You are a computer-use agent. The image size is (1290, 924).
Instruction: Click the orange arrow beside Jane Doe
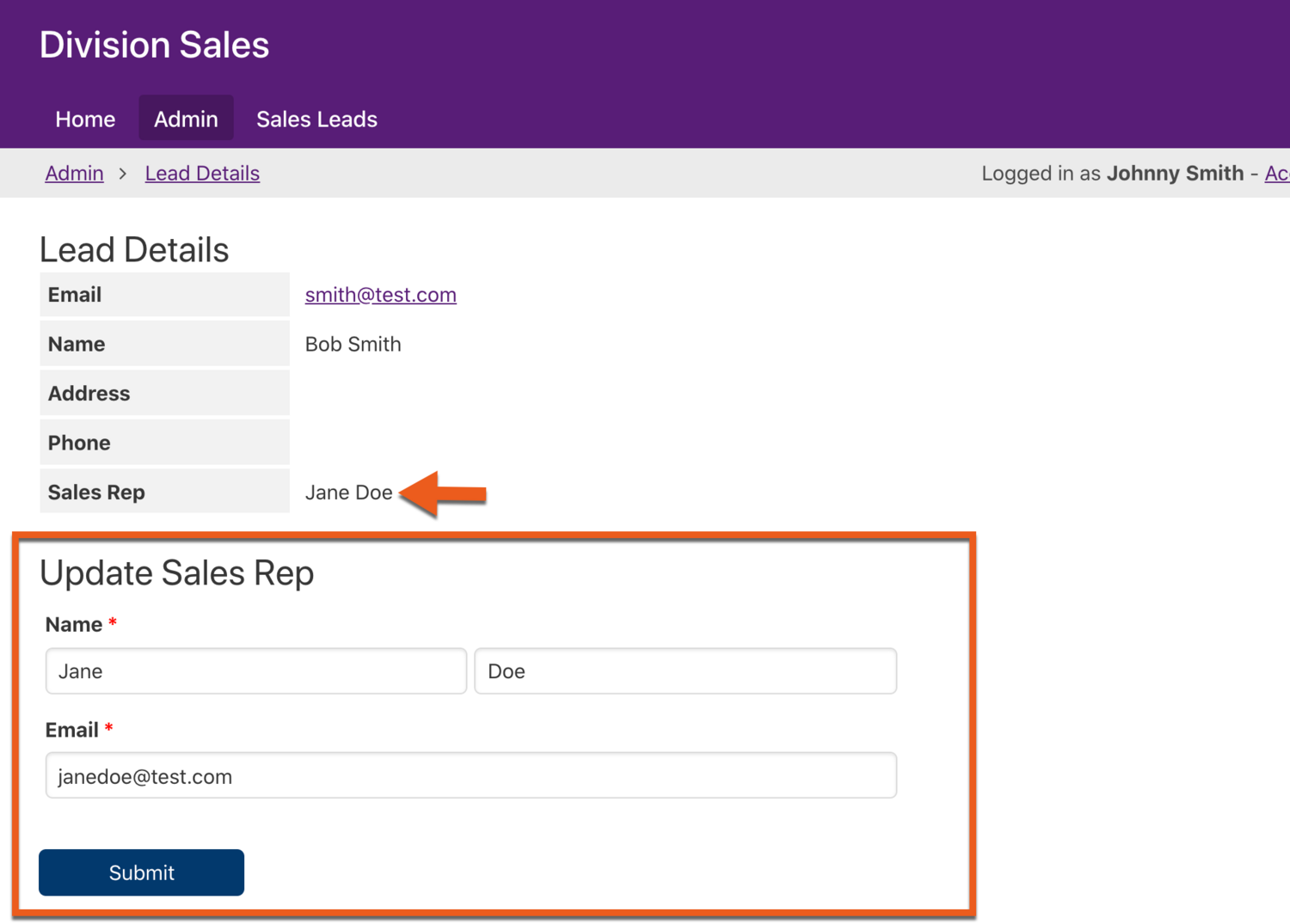coord(444,493)
